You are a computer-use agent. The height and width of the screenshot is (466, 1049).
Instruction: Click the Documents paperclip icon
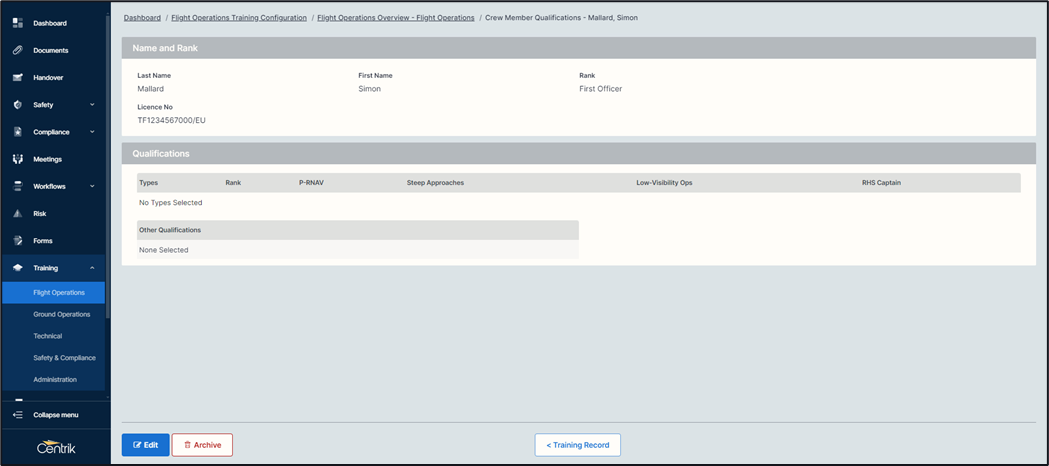pos(17,50)
